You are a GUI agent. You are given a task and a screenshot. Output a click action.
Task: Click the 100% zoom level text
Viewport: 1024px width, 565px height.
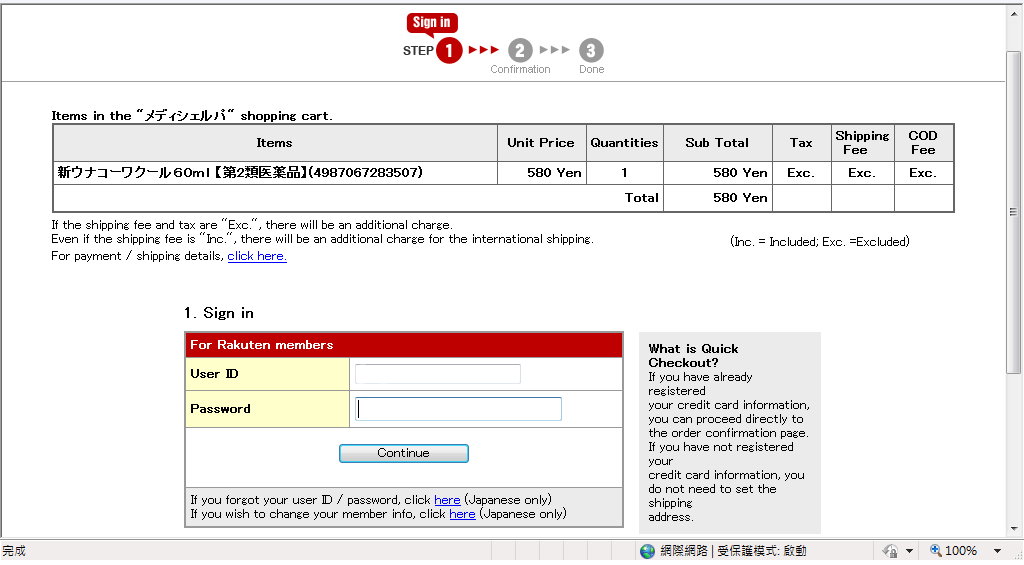pos(961,551)
